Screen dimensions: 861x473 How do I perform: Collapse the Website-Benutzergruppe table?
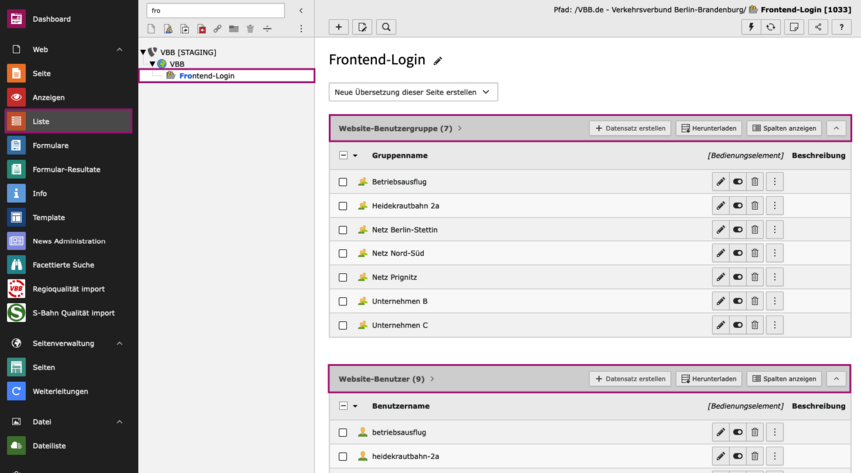836,129
